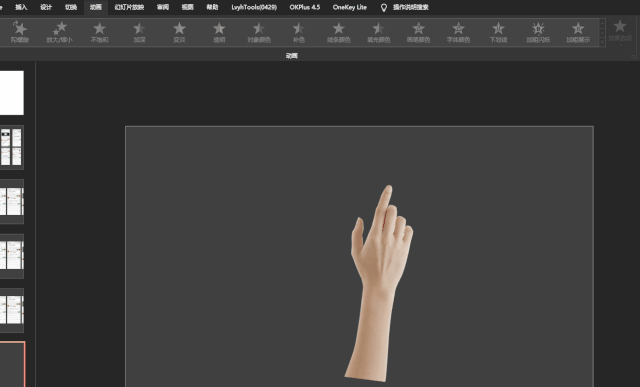Select the Line Color (线条颜色) animation
This screenshot has height=387, width=640.
click(338, 32)
